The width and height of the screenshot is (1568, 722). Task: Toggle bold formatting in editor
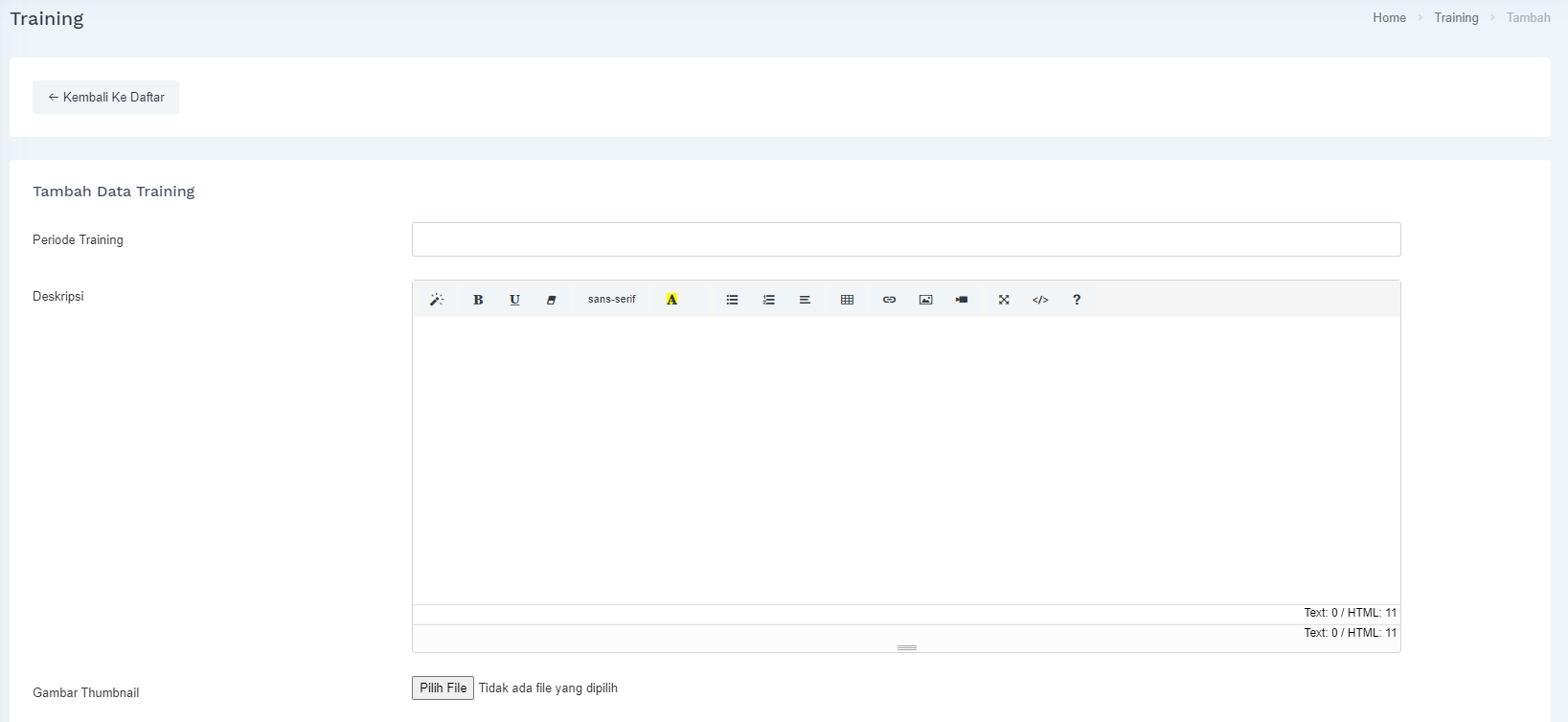(478, 300)
